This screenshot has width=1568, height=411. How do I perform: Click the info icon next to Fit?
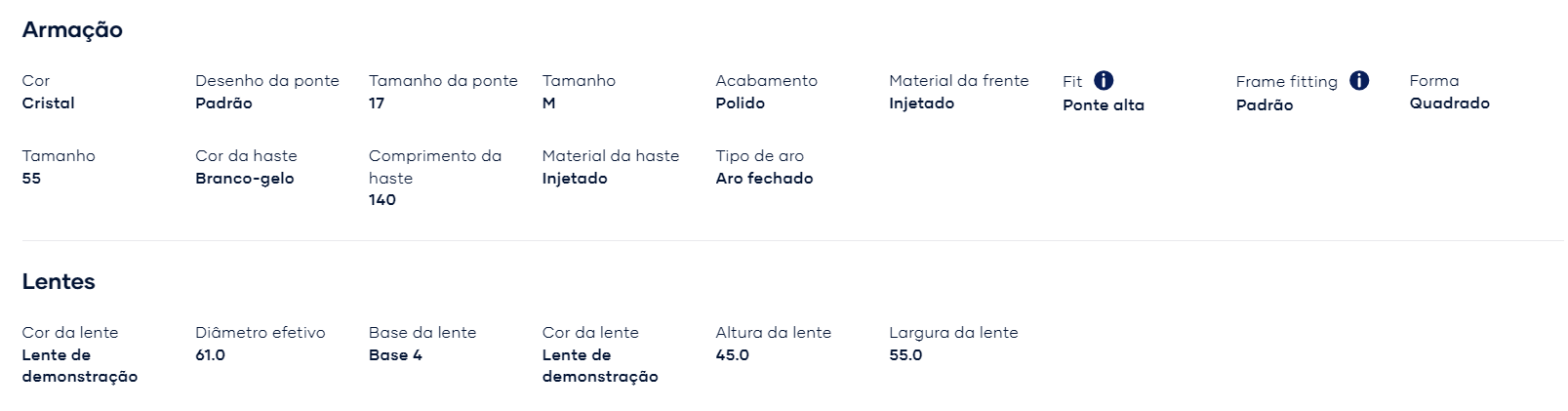(1104, 81)
